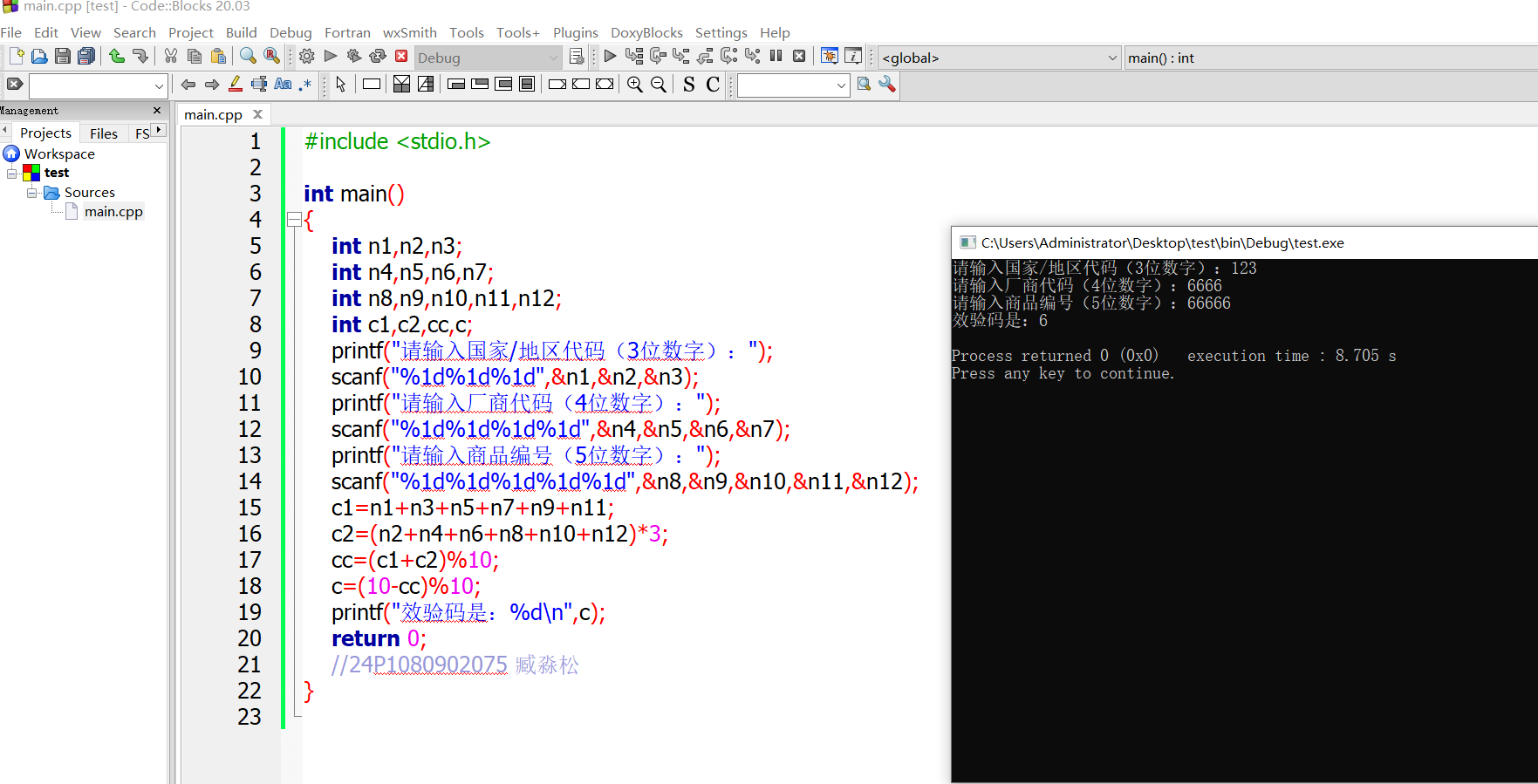1538x784 pixels.
Task: Undo the last edit with the green arrow
Action: [x=117, y=57]
